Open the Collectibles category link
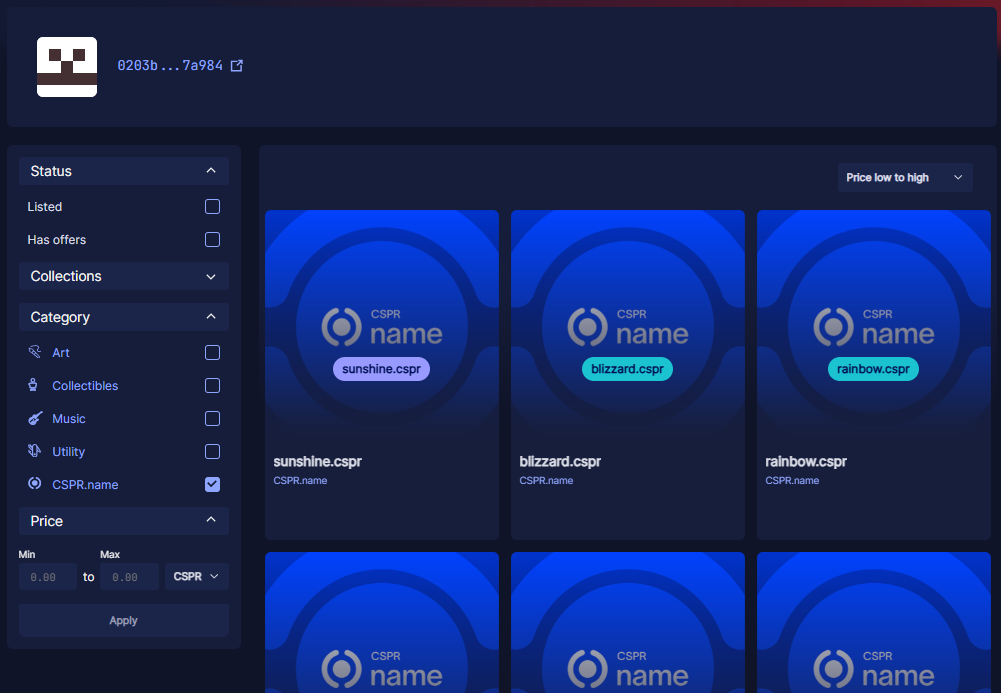The height and width of the screenshot is (693, 1001). (85, 385)
